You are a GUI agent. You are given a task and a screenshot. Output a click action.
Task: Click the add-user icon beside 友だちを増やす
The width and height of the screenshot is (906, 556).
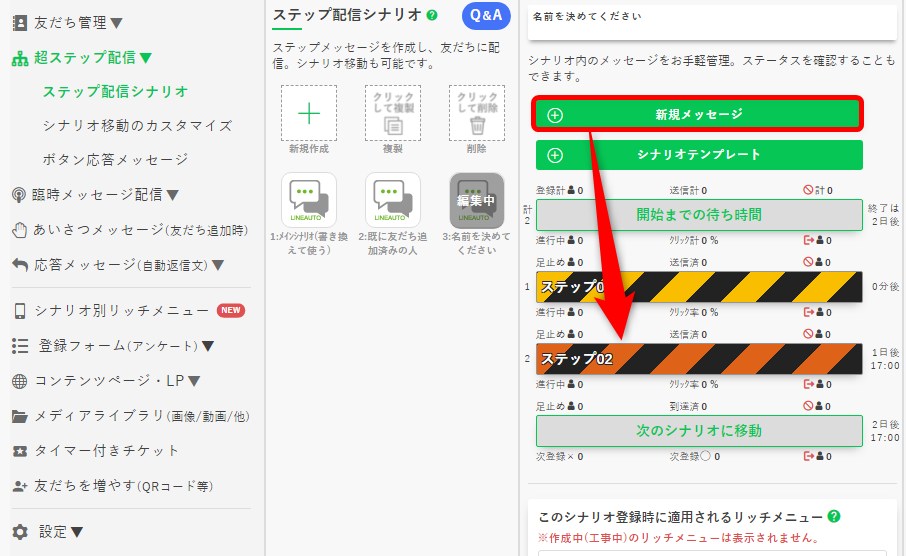pyautogui.click(x=20, y=487)
